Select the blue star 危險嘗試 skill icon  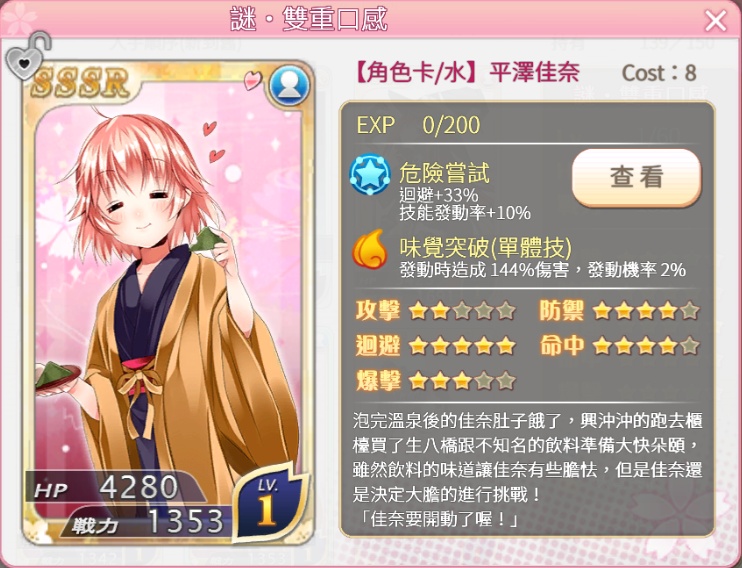click(370, 174)
